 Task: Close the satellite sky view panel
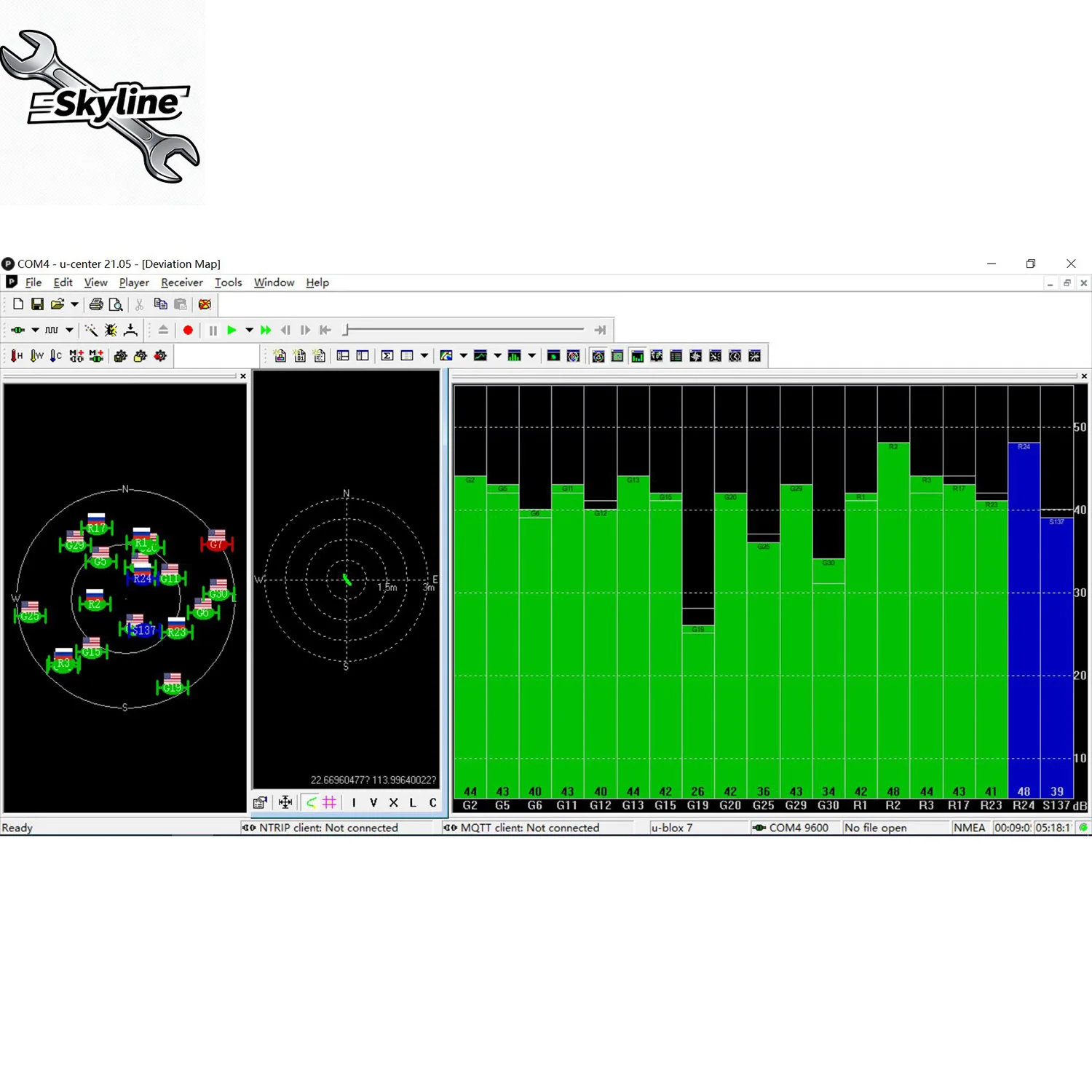(x=243, y=376)
